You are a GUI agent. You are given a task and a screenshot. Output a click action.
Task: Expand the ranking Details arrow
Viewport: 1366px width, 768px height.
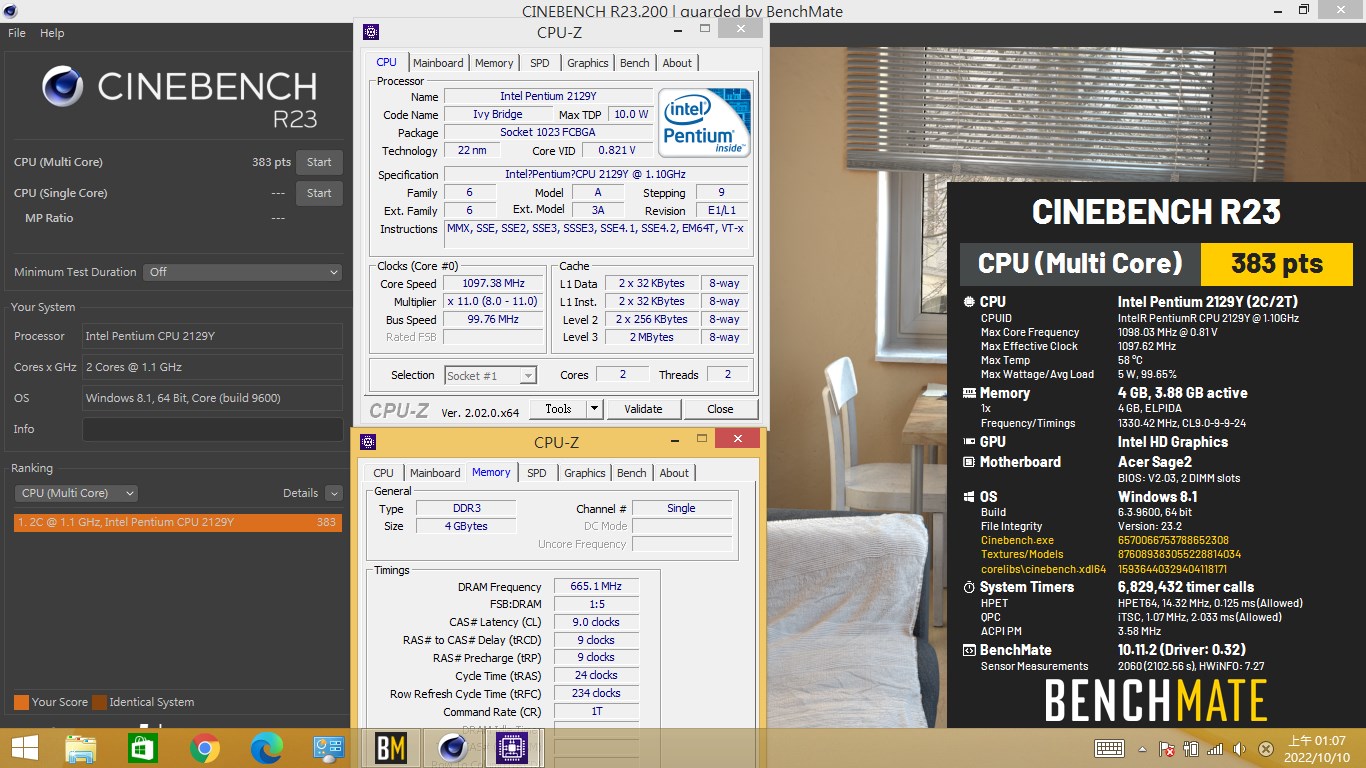(x=334, y=493)
